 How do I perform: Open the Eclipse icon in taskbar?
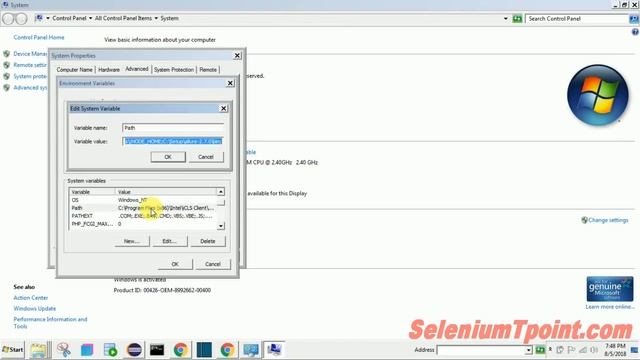point(134,350)
